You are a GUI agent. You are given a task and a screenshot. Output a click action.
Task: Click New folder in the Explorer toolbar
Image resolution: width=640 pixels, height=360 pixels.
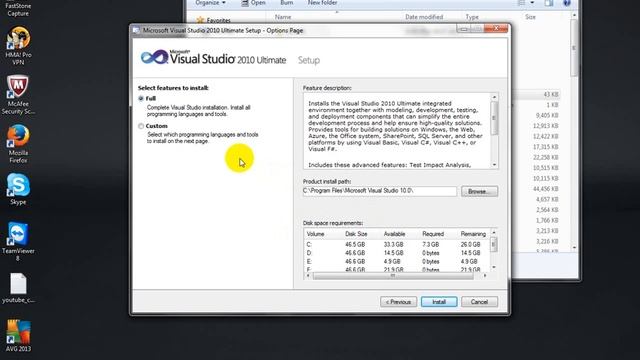[x=322, y=3]
